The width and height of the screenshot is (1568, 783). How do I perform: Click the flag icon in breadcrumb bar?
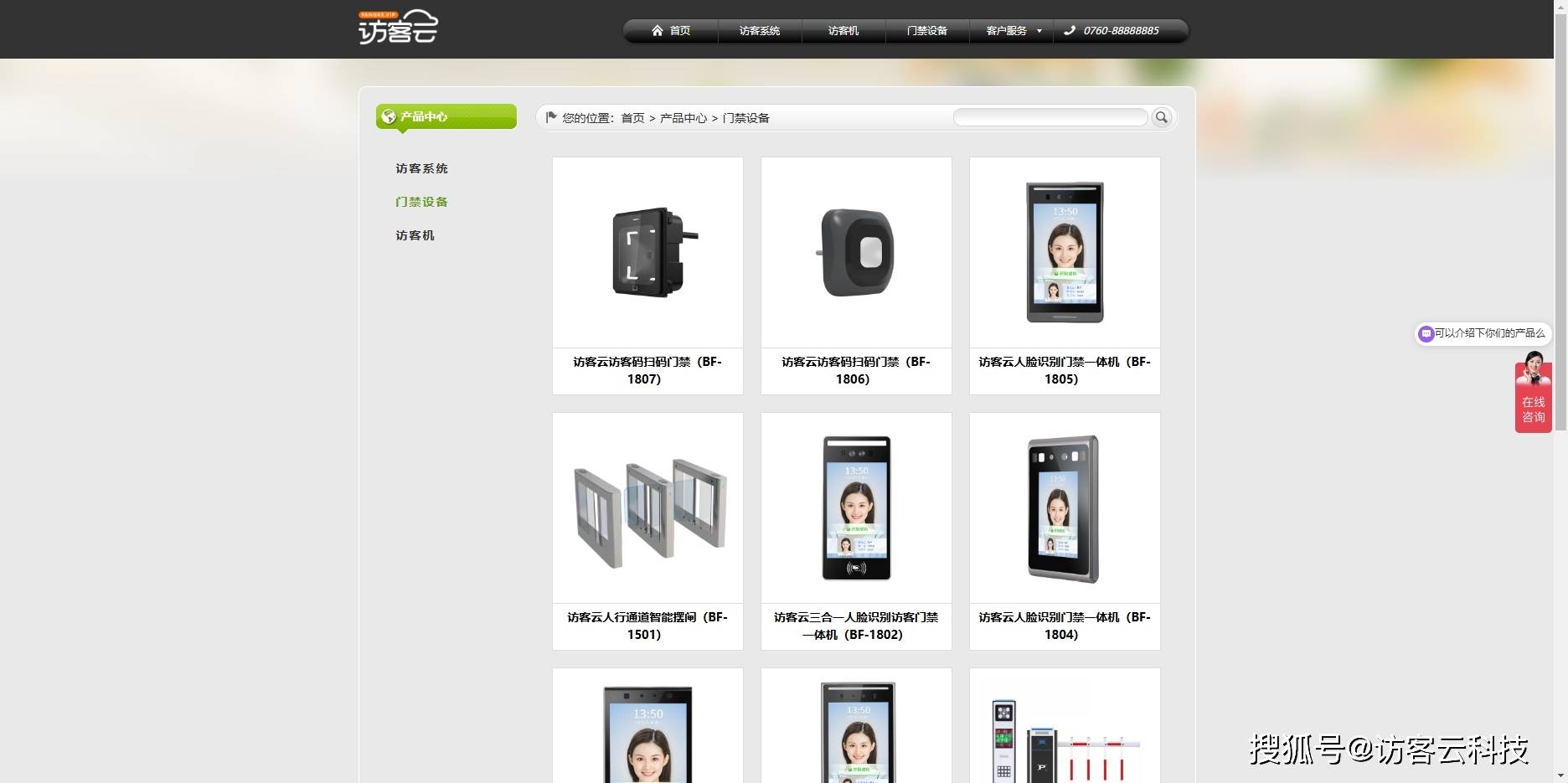tap(550, 117)
